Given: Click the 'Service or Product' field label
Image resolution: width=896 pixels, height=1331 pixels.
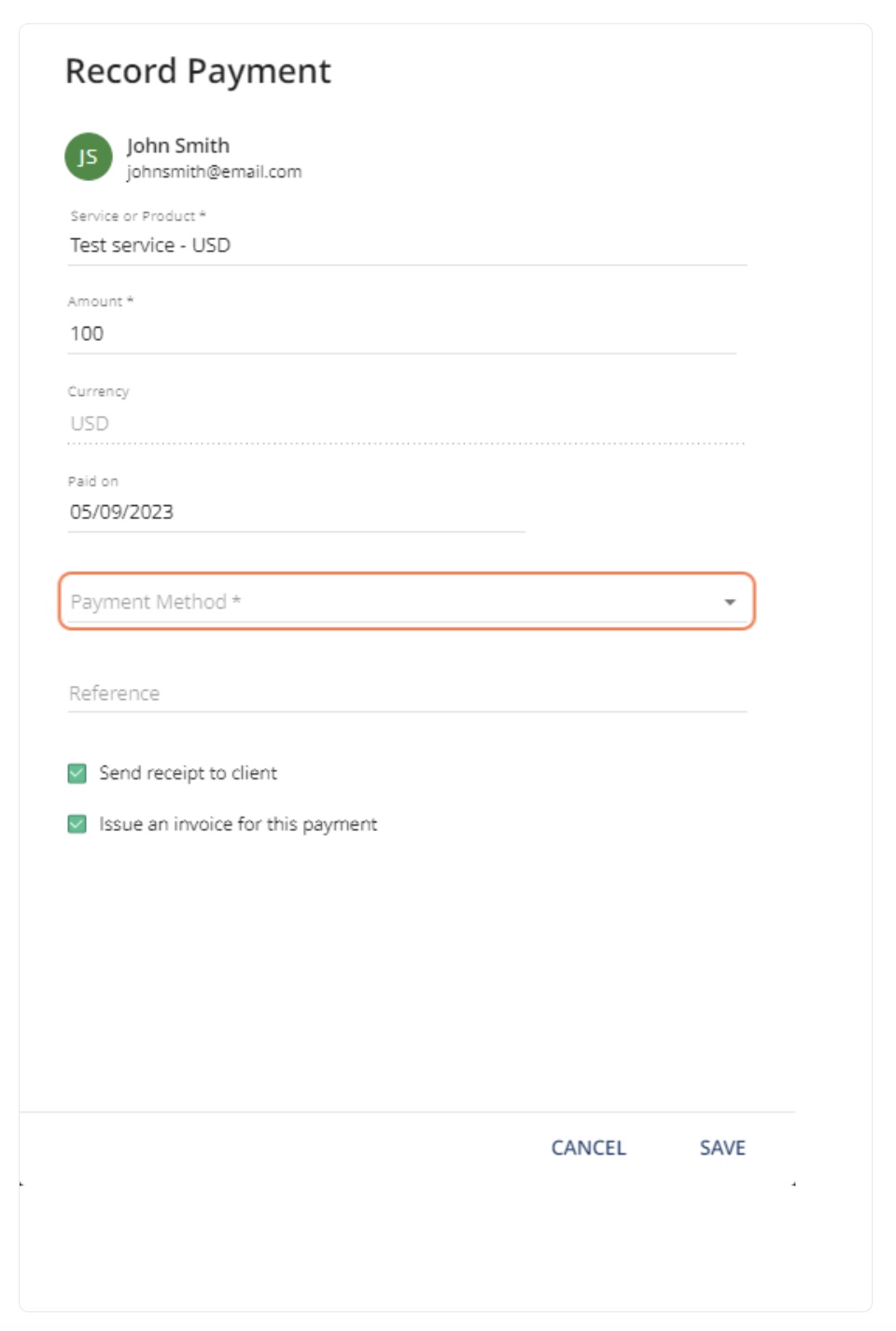Looking at the screenshot, I should tap(137, 216).
